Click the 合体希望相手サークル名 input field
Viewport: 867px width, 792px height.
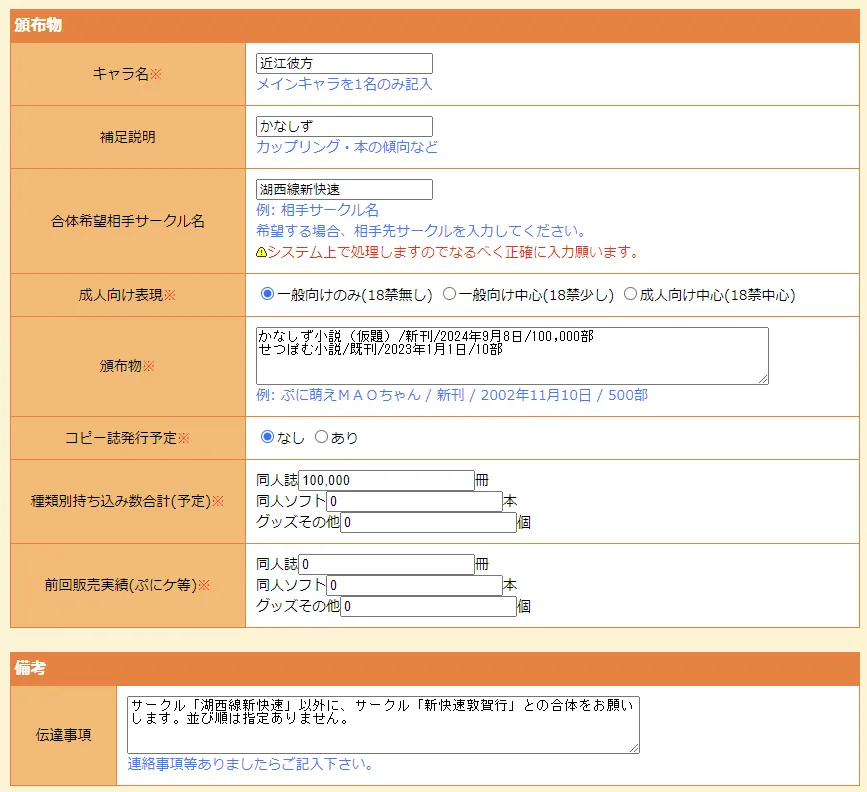[x=344, y=189]
